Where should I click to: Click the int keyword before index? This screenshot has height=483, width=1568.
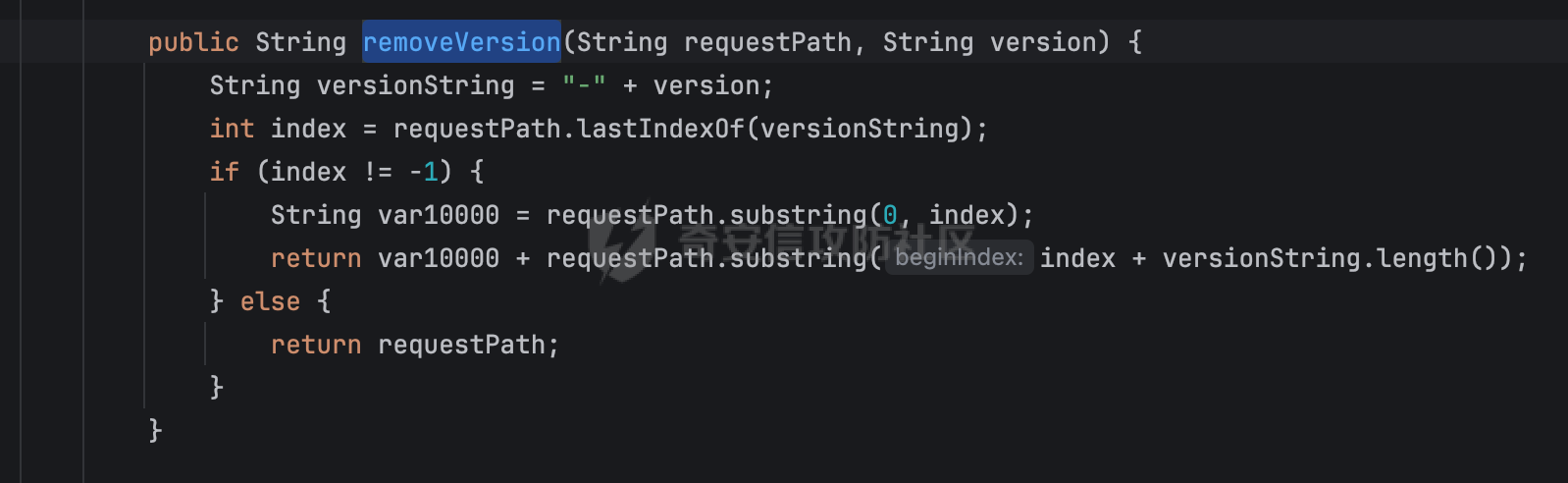232,129
